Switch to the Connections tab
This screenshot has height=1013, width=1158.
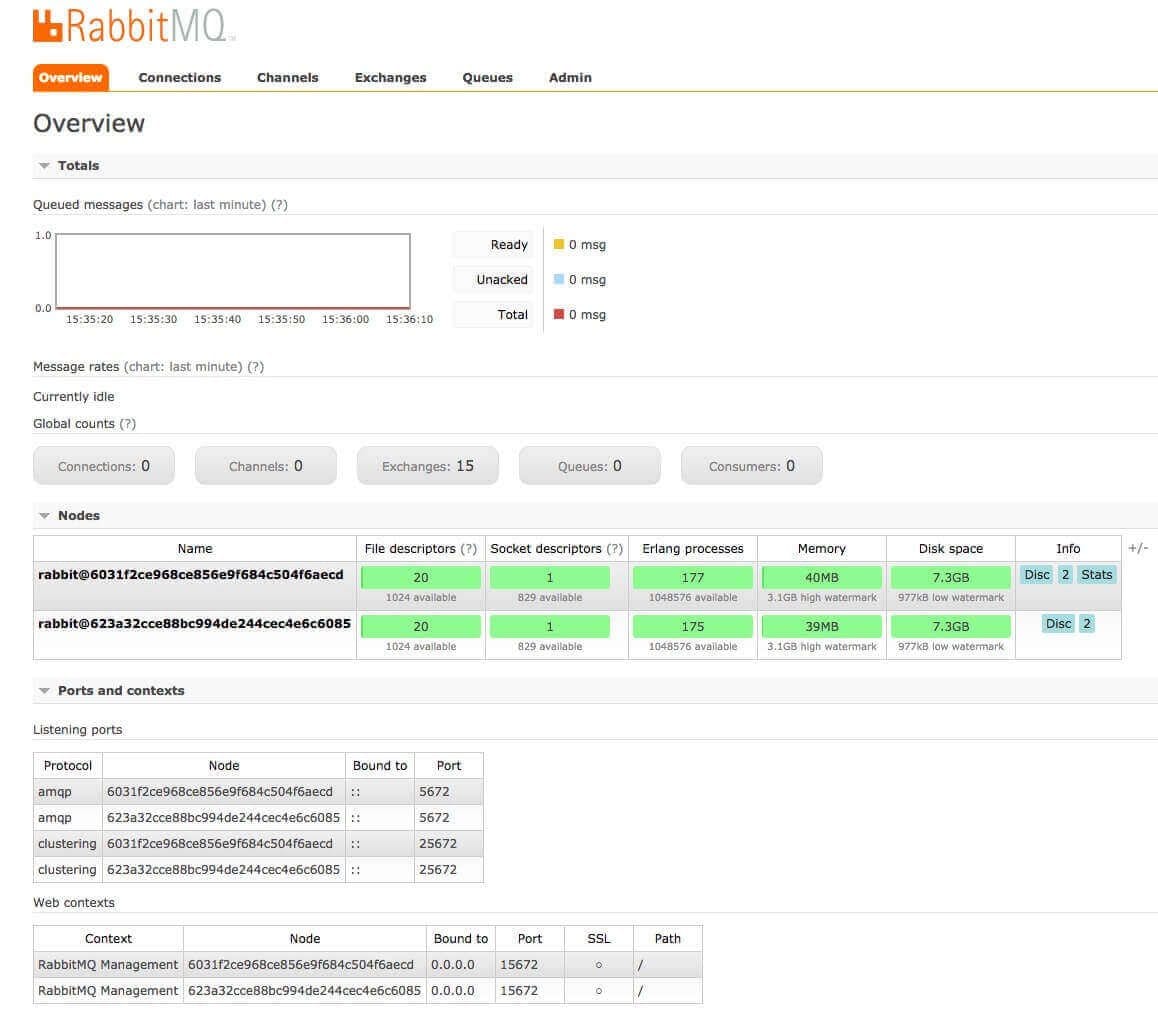tap(179, 77)
